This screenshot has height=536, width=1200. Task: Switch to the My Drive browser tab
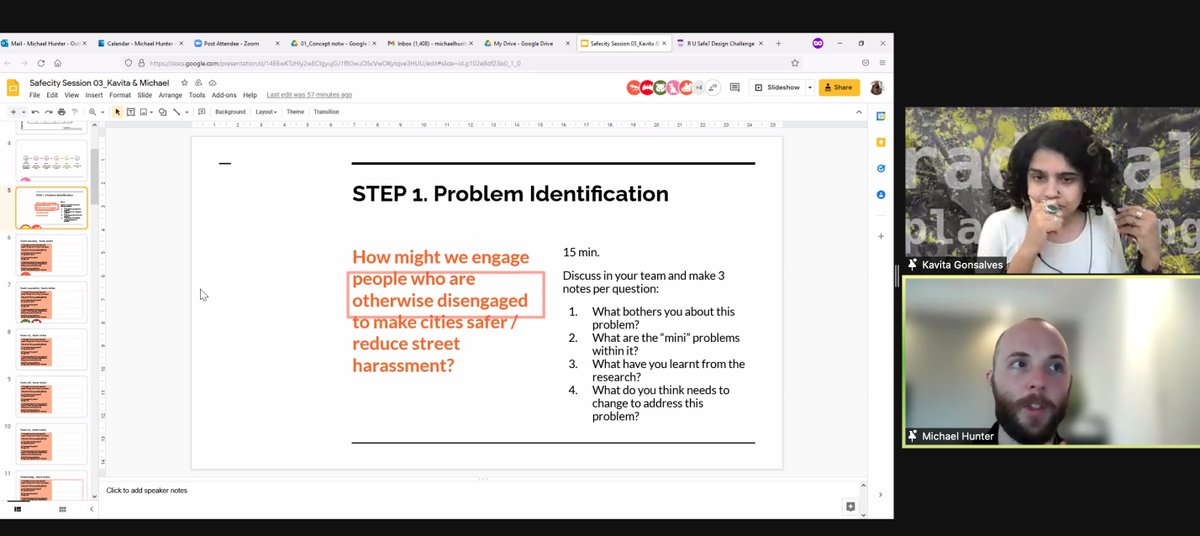coord(524,44)
